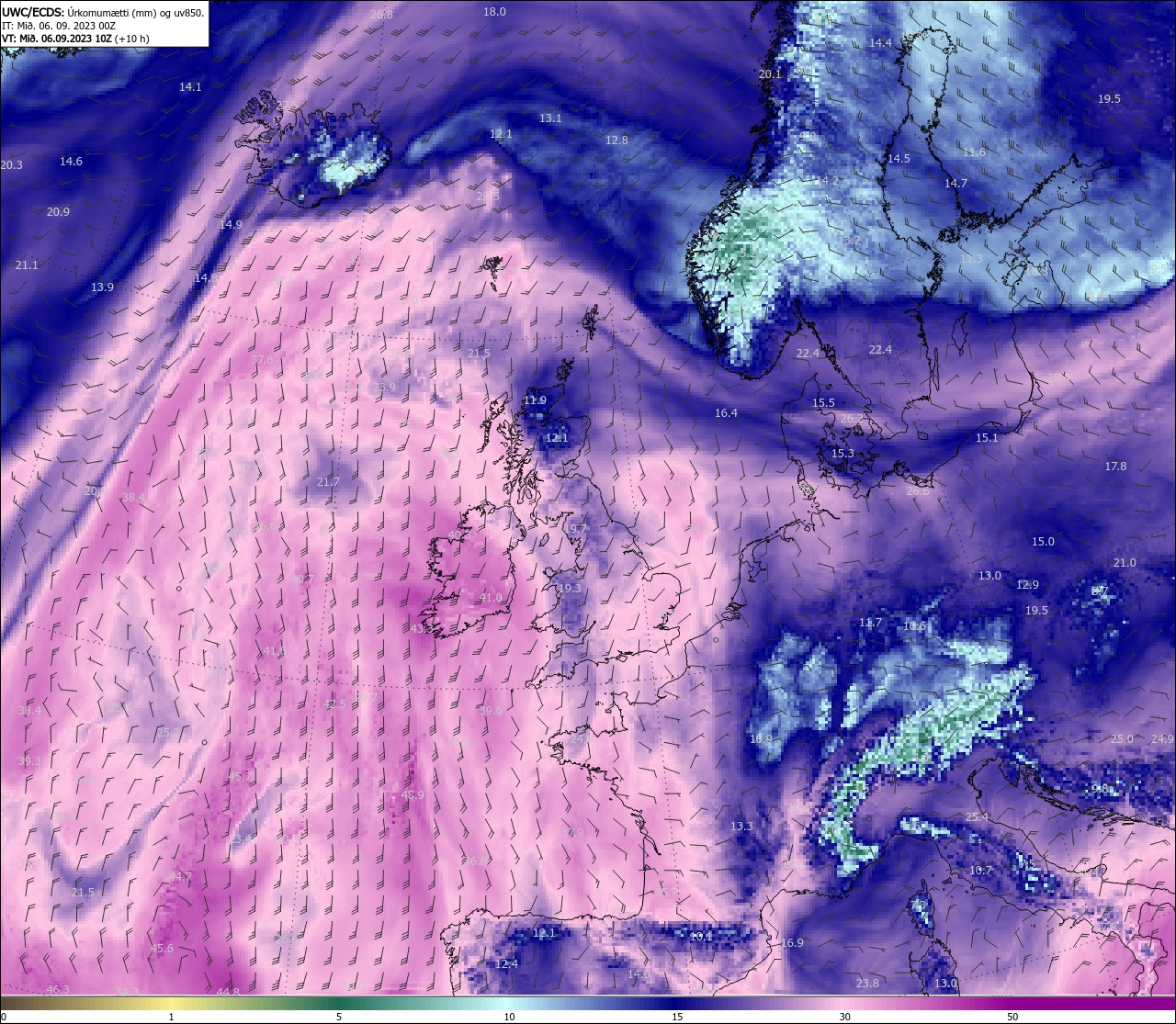Click the 24.9 value label
The height and width of the screenshot is (1024, 1176).
1162,739
